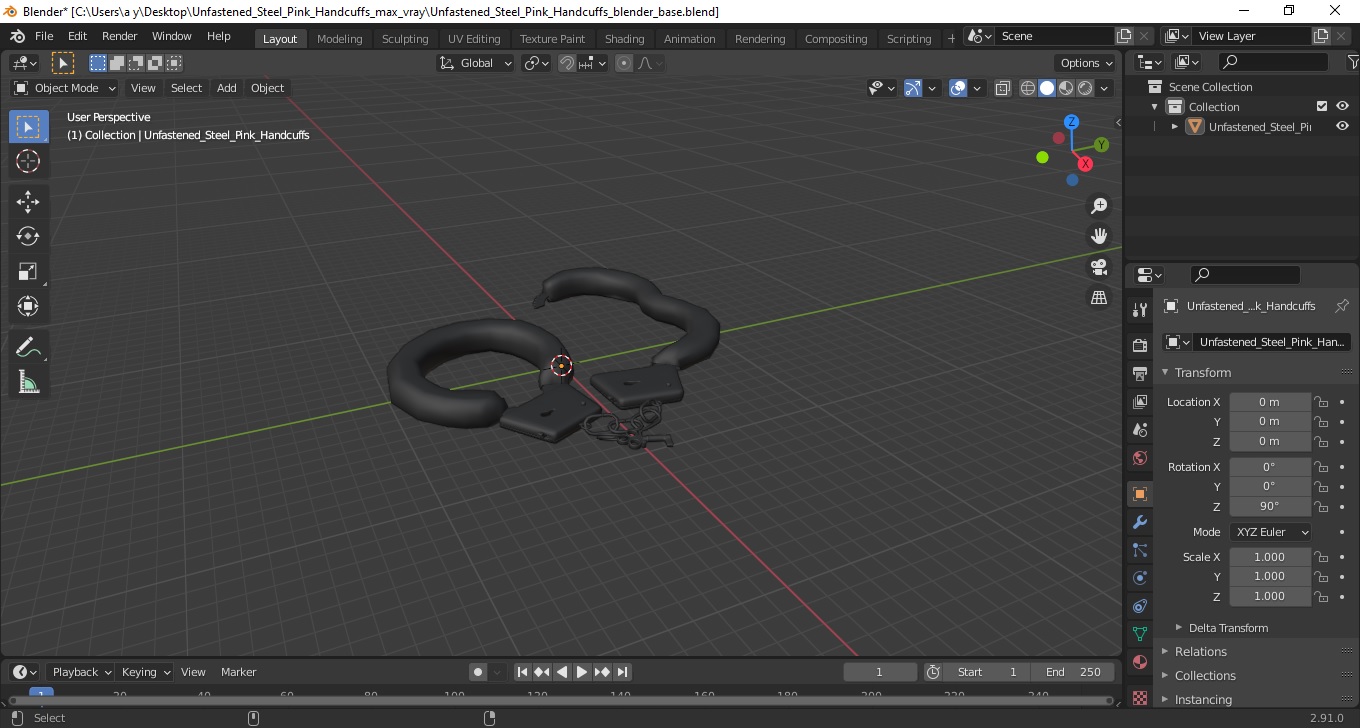Hide Unfastened_Steel_Pi object via eye icon

1343,127
